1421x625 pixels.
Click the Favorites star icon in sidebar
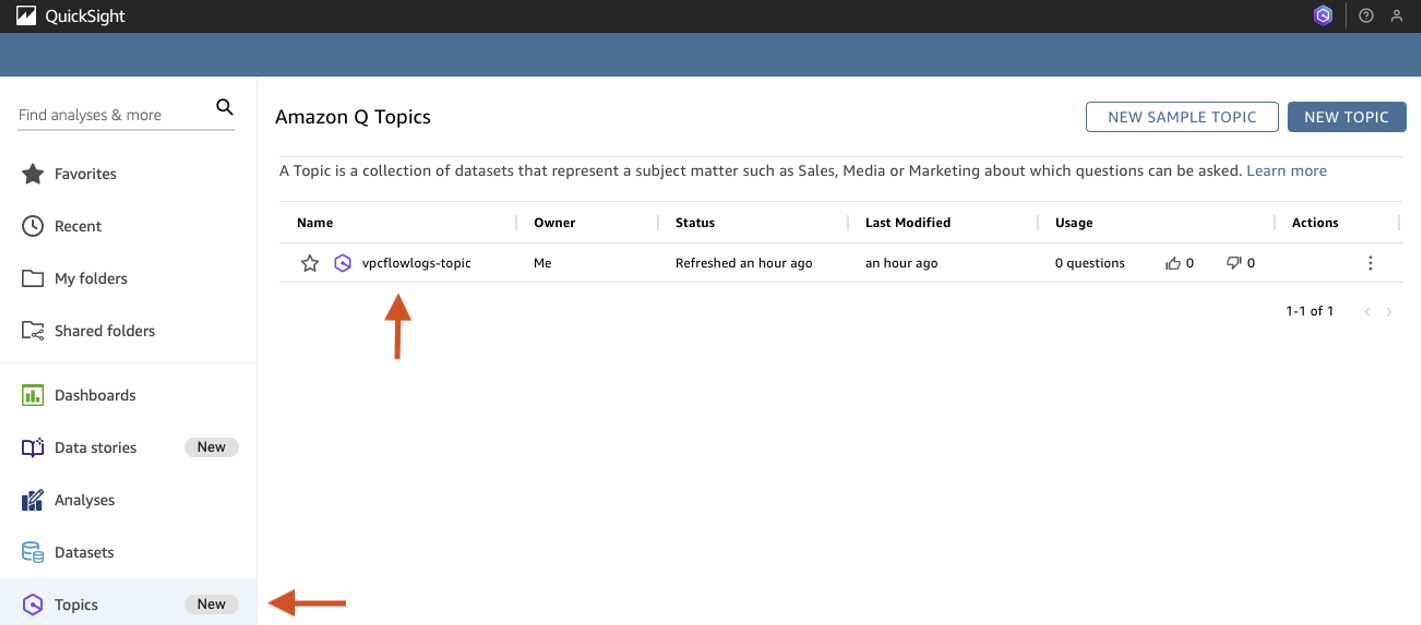pos(33,174)
